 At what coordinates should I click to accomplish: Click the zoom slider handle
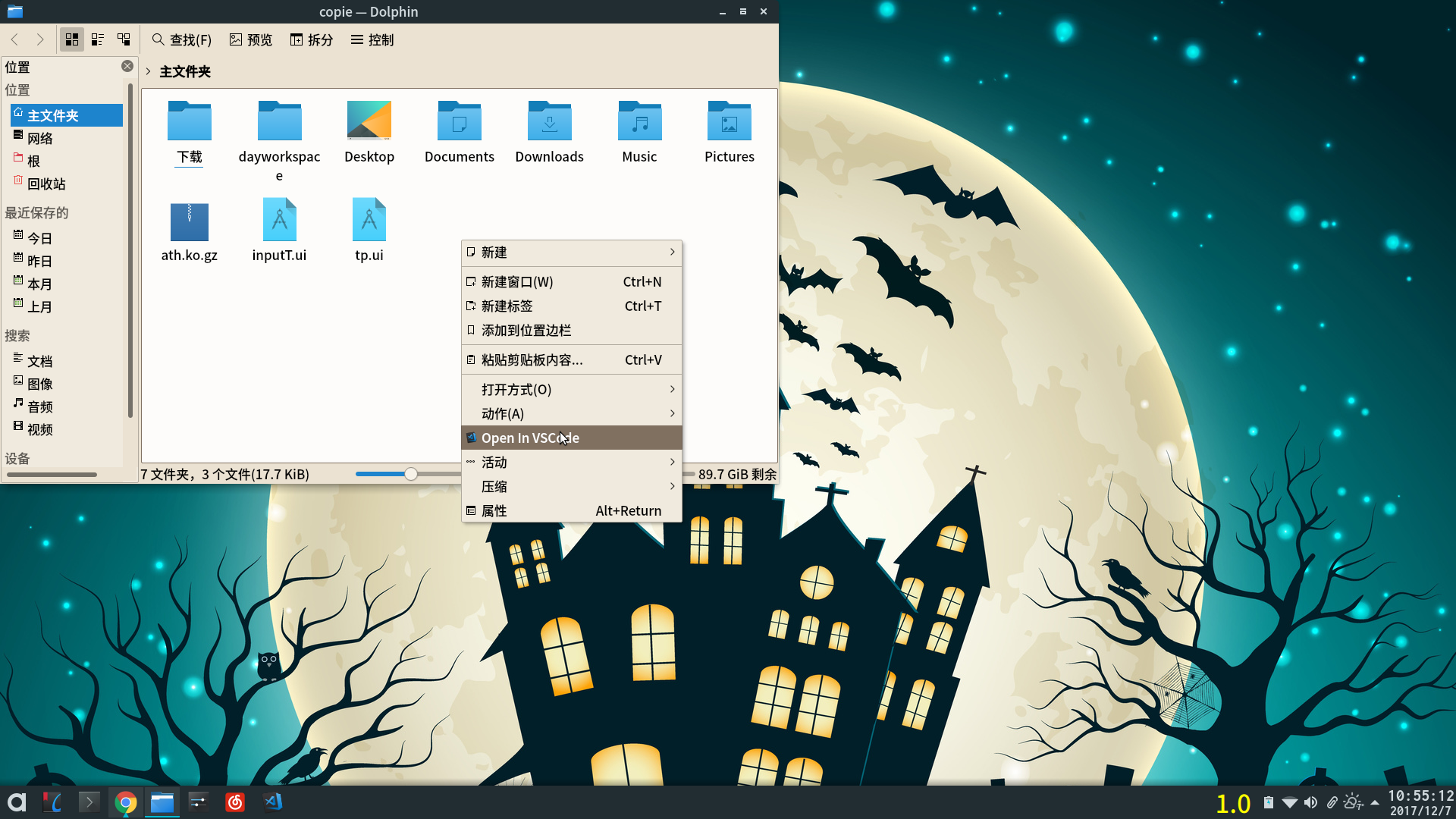(x=410, y=474)
